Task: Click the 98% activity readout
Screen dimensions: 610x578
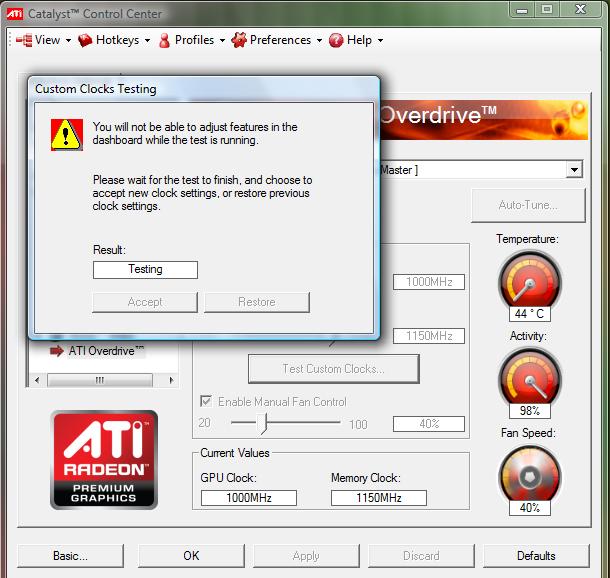Action: 529,411
